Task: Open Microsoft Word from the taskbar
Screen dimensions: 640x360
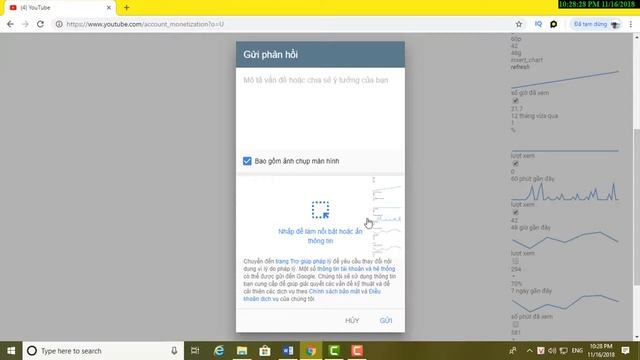Action: [288, 351]
